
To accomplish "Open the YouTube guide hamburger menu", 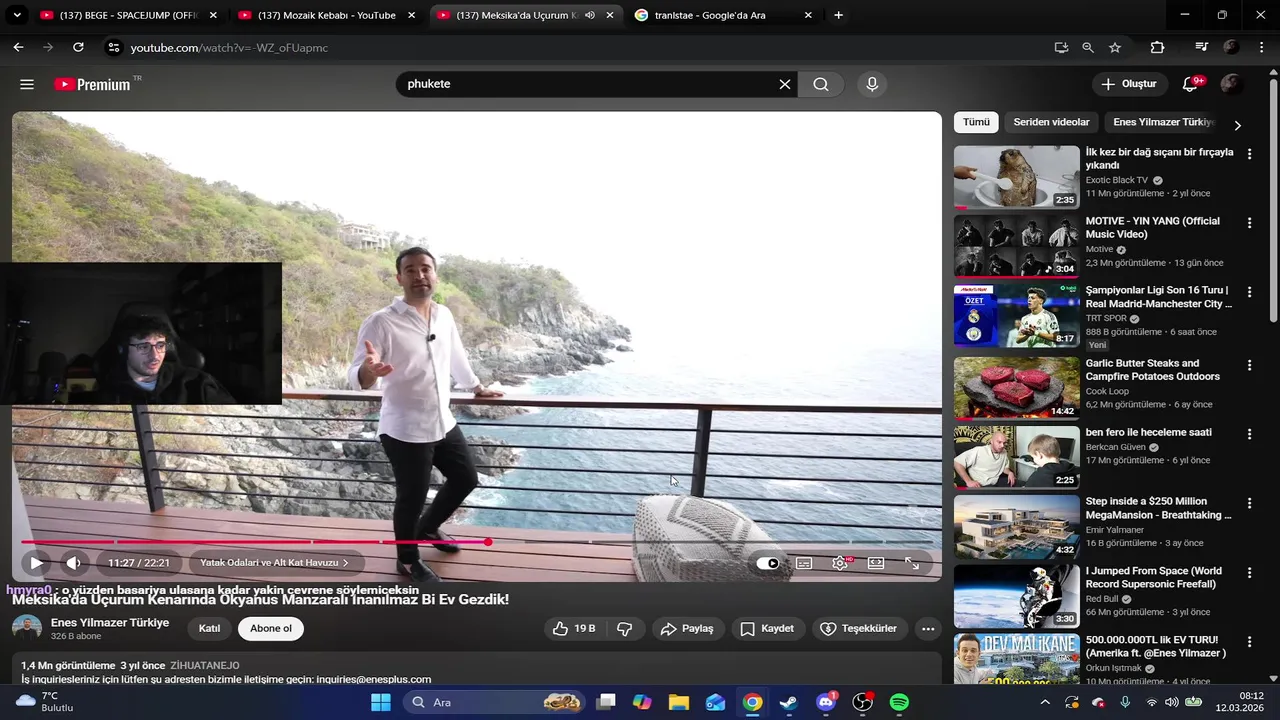I will 27,85.
